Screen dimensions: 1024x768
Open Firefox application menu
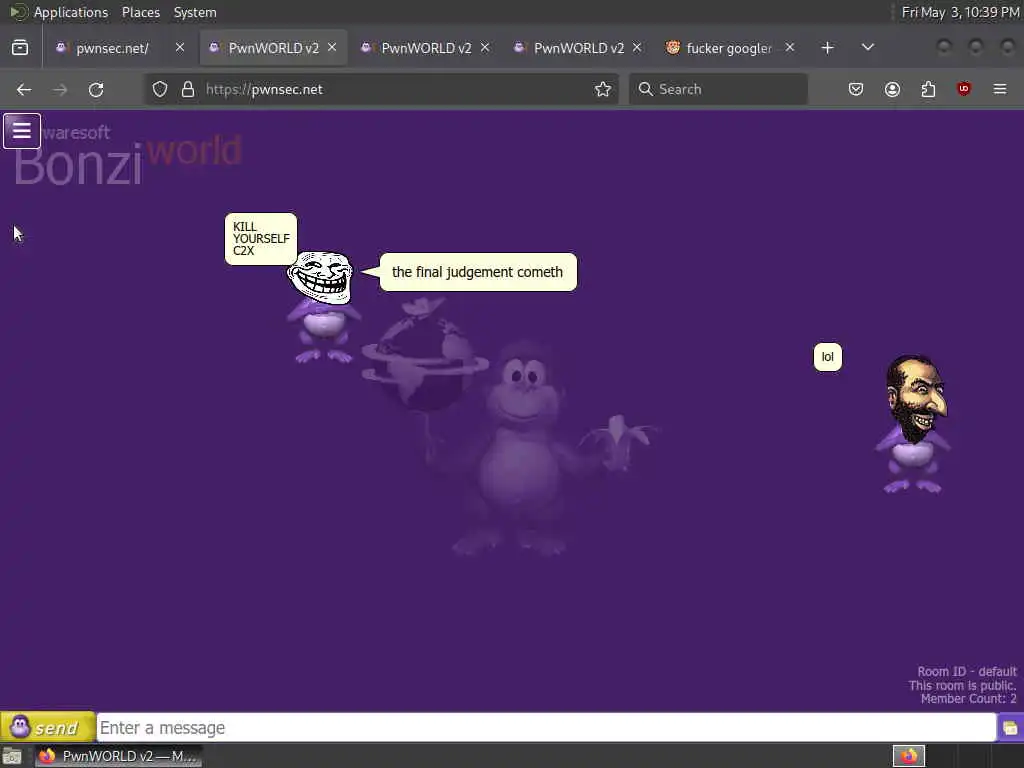click(x=1000, y=89)
